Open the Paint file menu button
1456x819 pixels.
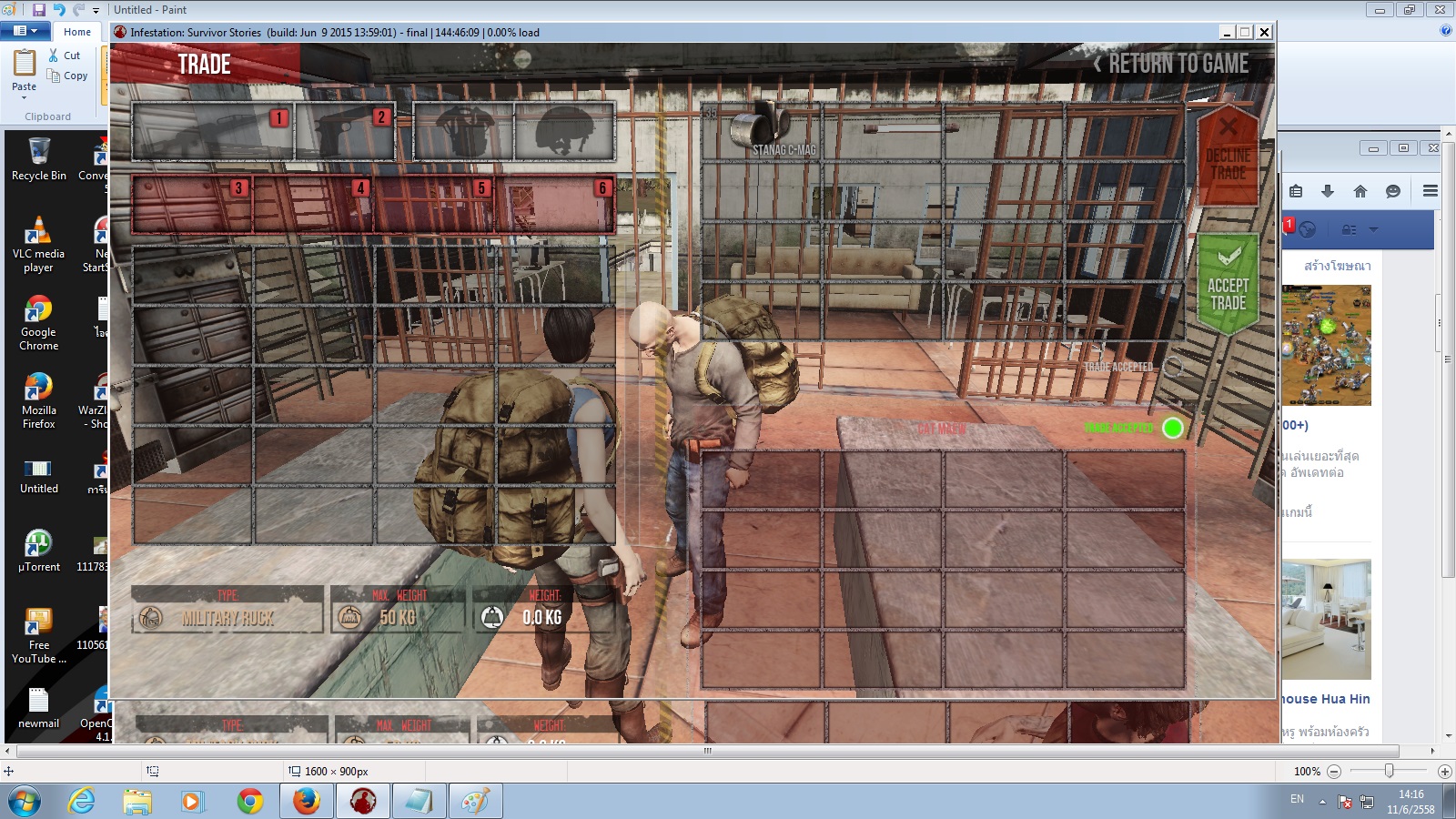click(x=25, y=31)
